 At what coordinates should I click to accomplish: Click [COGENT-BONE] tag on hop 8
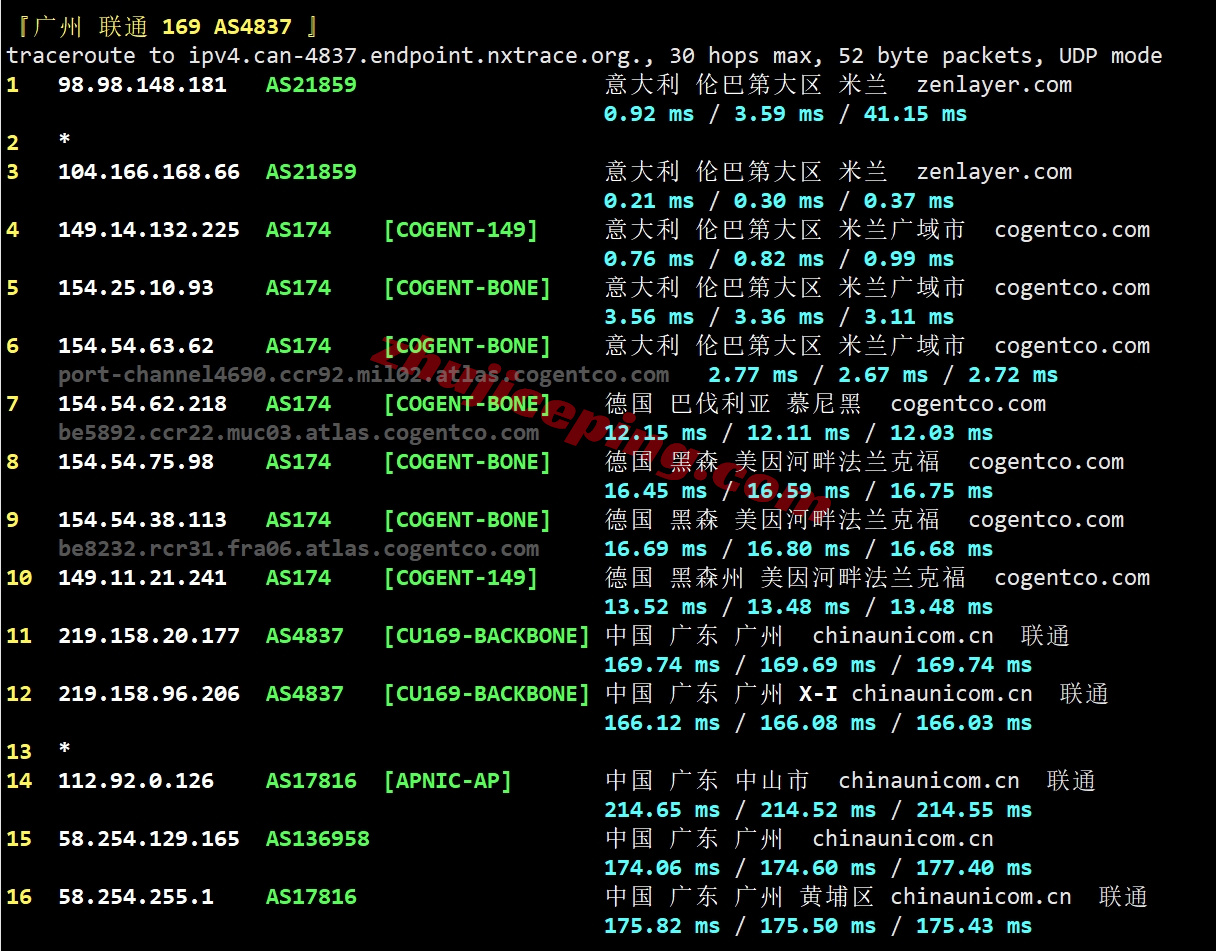(467, 462)
